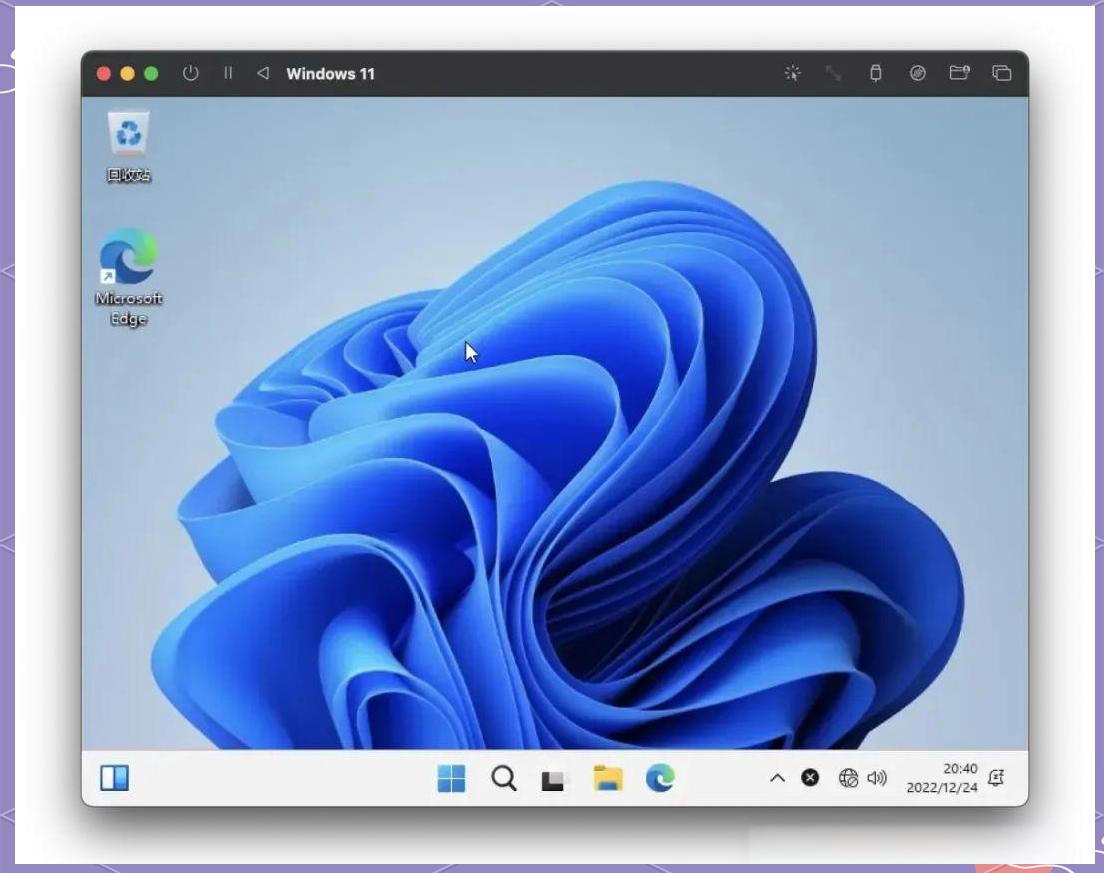Toggle mouse capture cursor icon in the toolbar
Viewport: 1104px width, 873px height.
point(793,73)
